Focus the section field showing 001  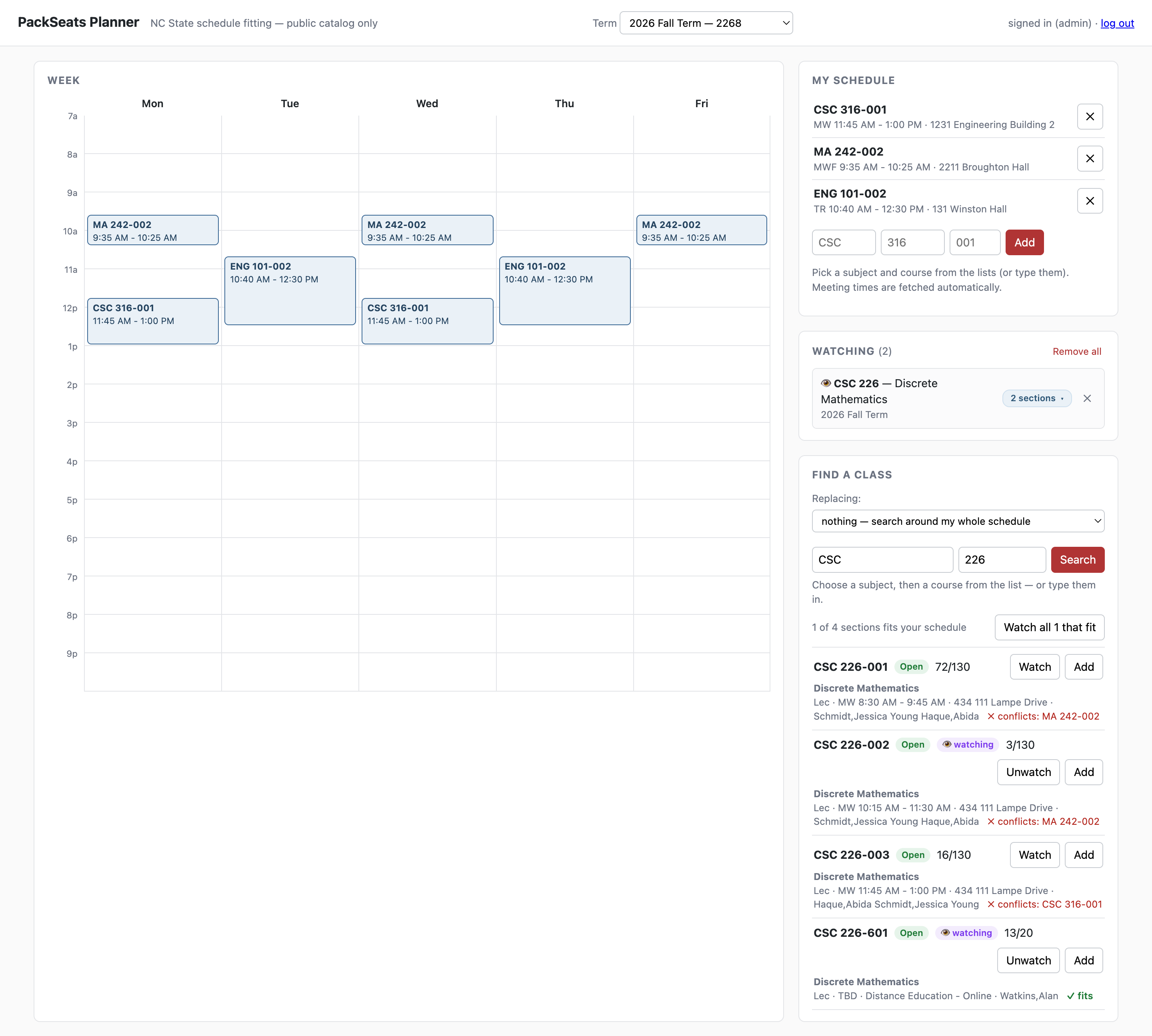[974, 242]
